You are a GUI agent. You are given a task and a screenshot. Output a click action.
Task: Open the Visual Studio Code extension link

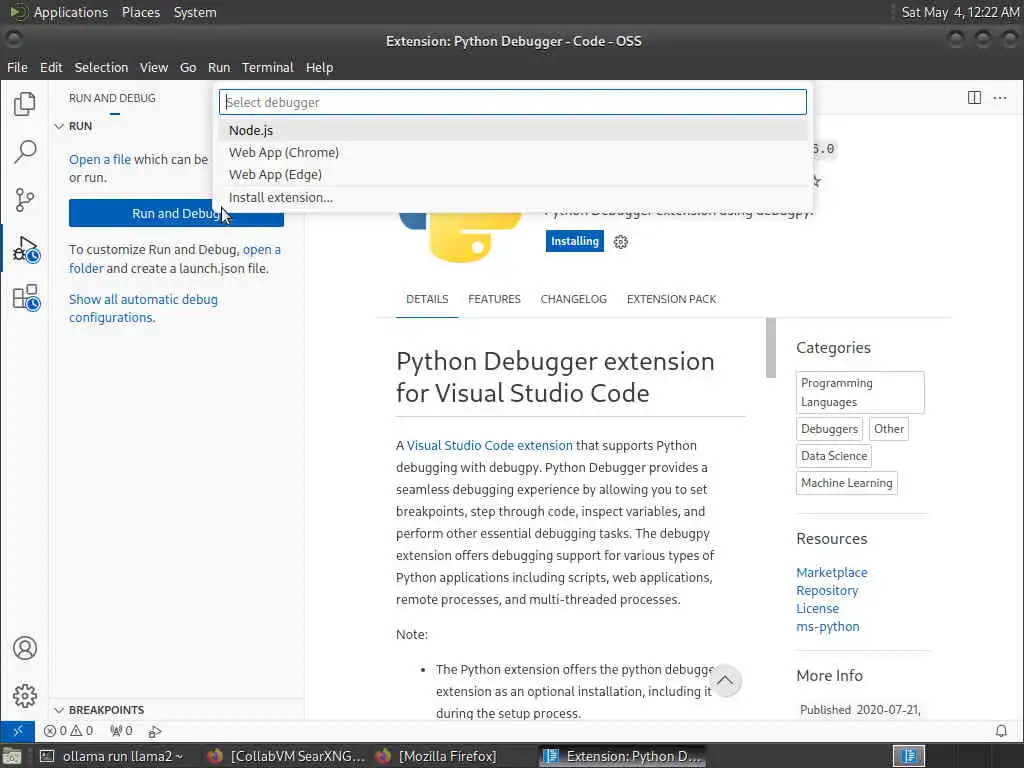point(490,445)
